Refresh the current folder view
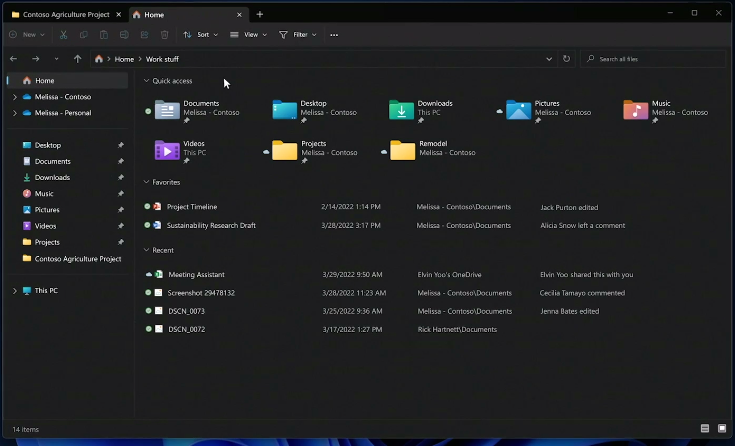The image size is (735, 446). (566, 59)
